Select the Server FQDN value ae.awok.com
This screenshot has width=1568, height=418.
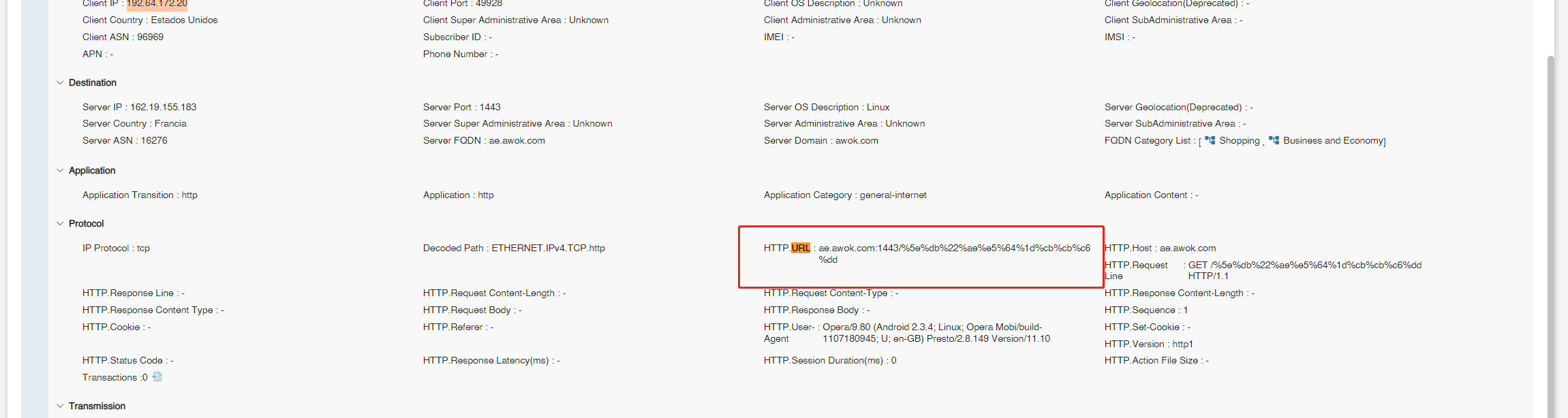point(517,140)
